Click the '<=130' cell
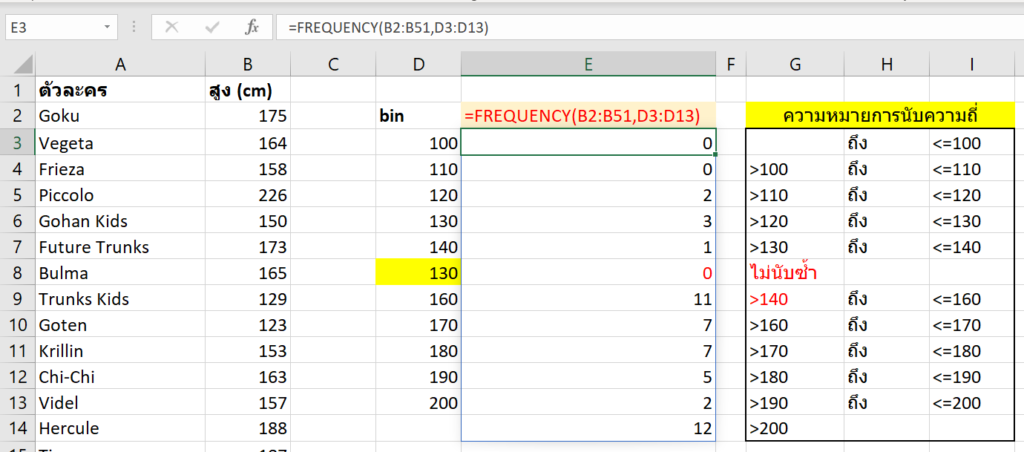 (972, 220)
